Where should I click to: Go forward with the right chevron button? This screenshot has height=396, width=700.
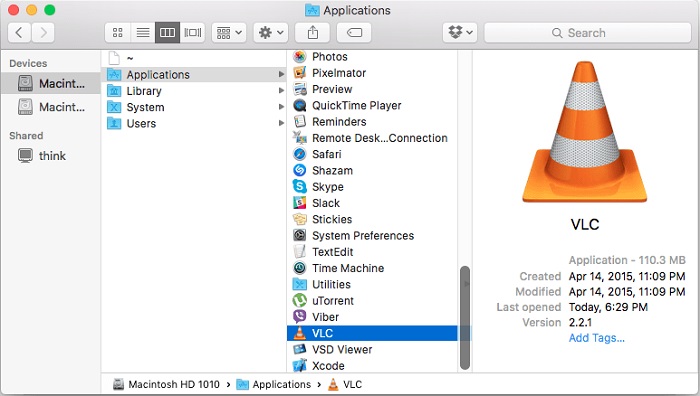43,33
